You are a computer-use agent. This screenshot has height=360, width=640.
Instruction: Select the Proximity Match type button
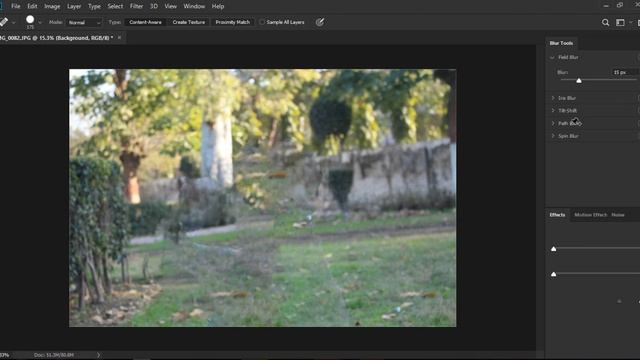click(x=232, y=22)
